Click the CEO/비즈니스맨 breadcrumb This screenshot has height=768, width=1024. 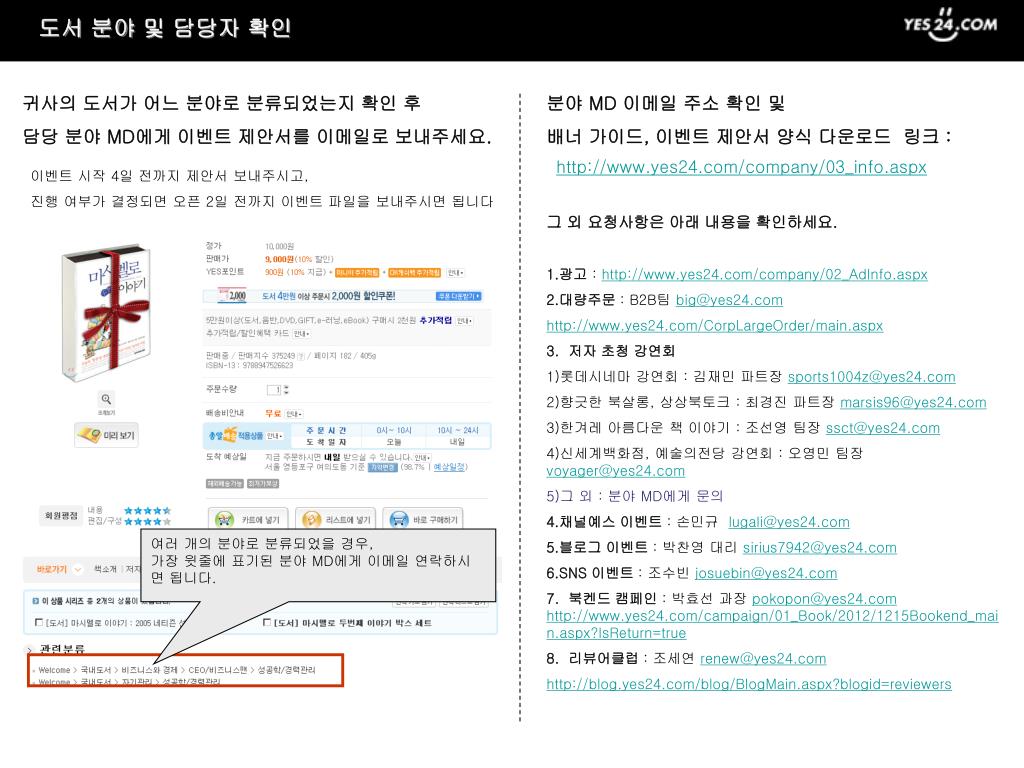tap(217, 670)
